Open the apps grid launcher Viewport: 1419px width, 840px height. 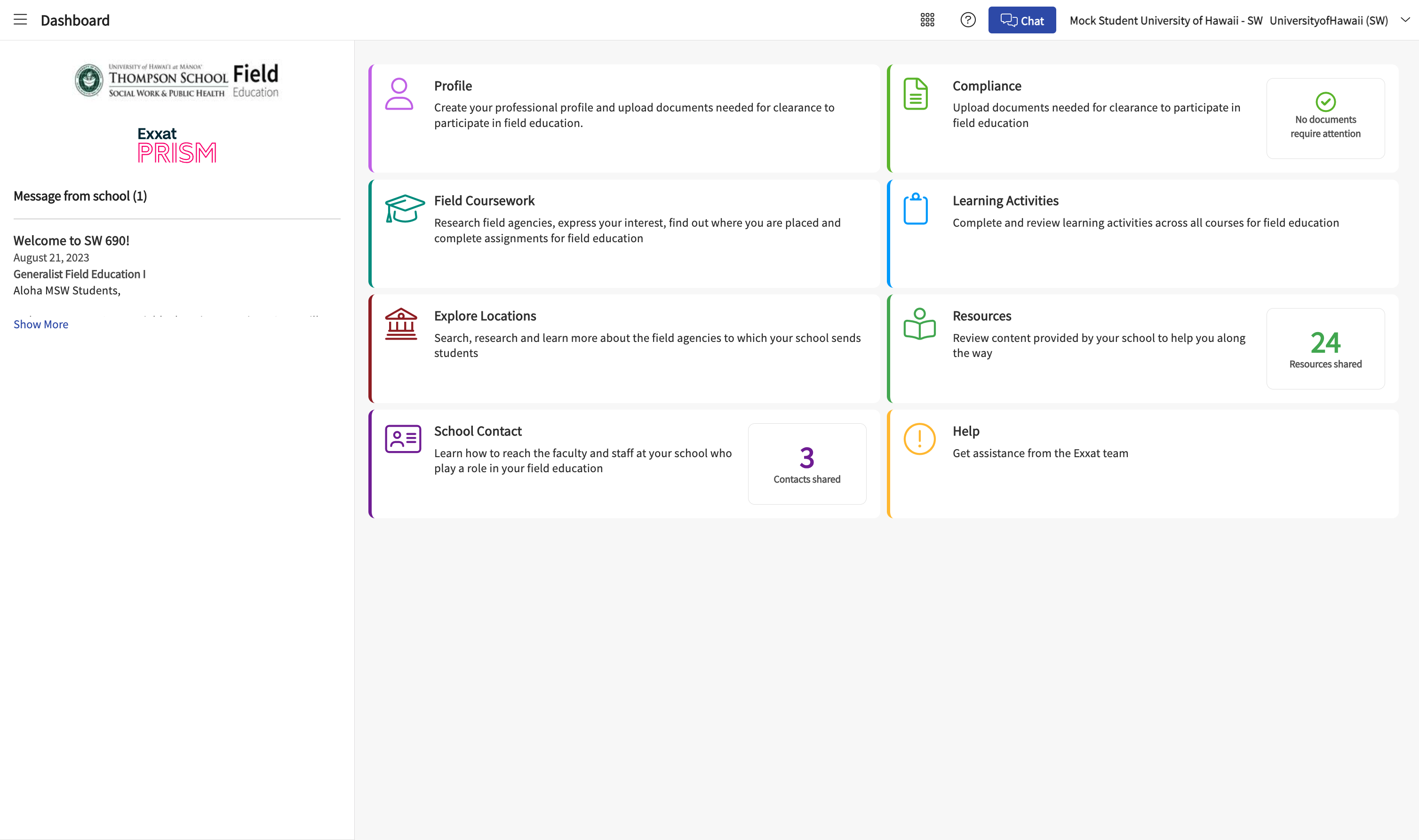click(x=927, y=20)
